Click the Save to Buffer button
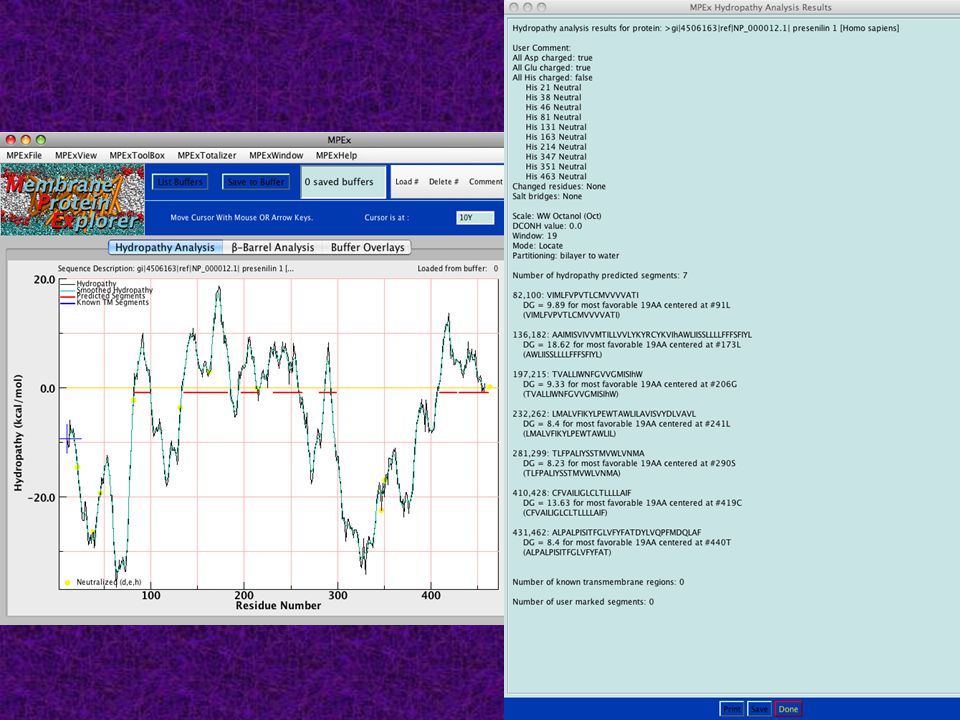Viewport: 960px width, 720px height. (256, 182)
